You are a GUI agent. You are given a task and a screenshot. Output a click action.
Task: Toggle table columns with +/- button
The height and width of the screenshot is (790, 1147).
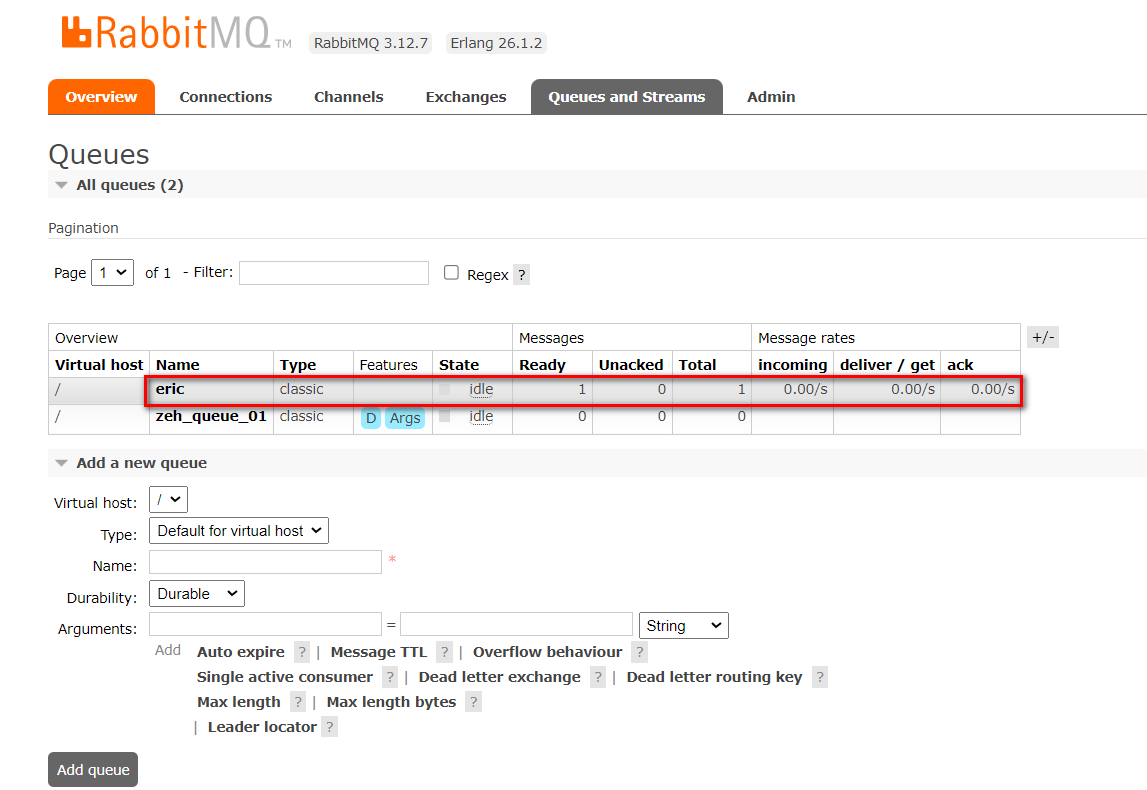point(1042,337)
